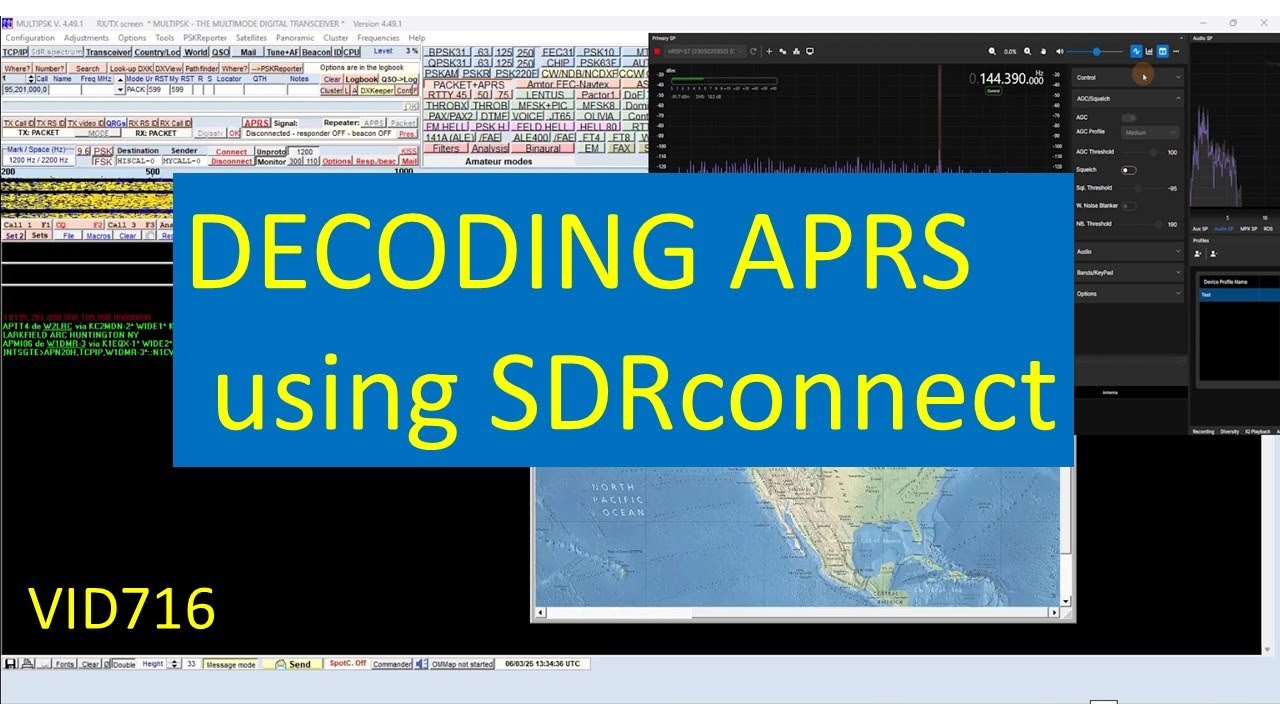Expand the Bands/KeyPad section
The image size is (1280, 720).
tap(1128, 272)
